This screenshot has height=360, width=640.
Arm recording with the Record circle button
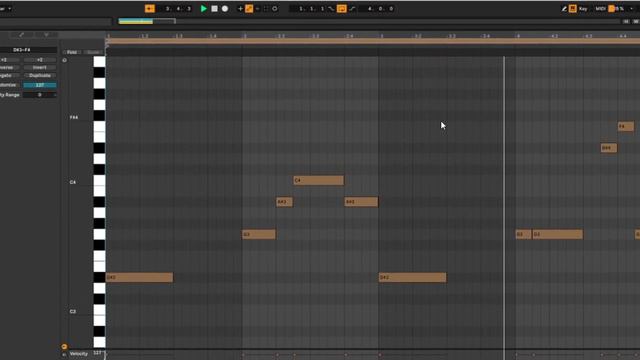pyautogui.click(x=225, y=9)
